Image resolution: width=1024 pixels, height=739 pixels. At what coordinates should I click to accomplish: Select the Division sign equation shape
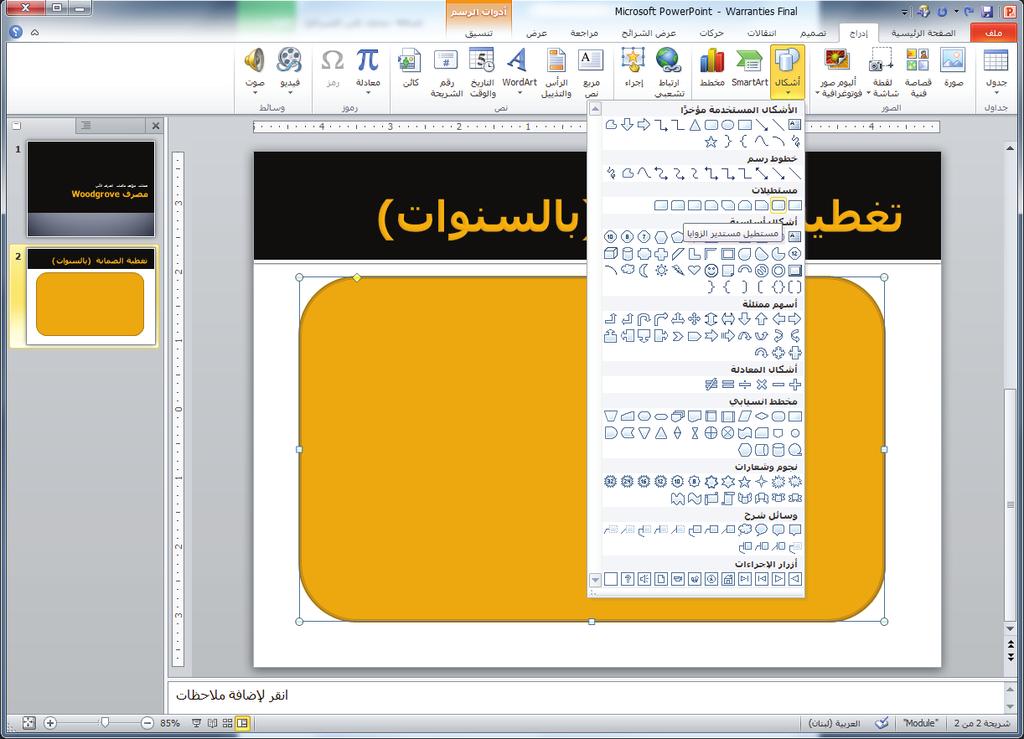744,385
